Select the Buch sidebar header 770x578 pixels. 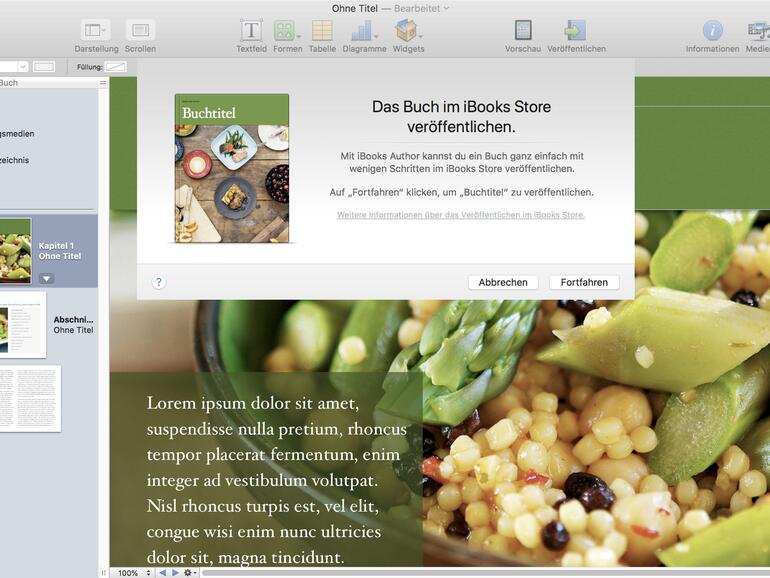click(9, 83)
